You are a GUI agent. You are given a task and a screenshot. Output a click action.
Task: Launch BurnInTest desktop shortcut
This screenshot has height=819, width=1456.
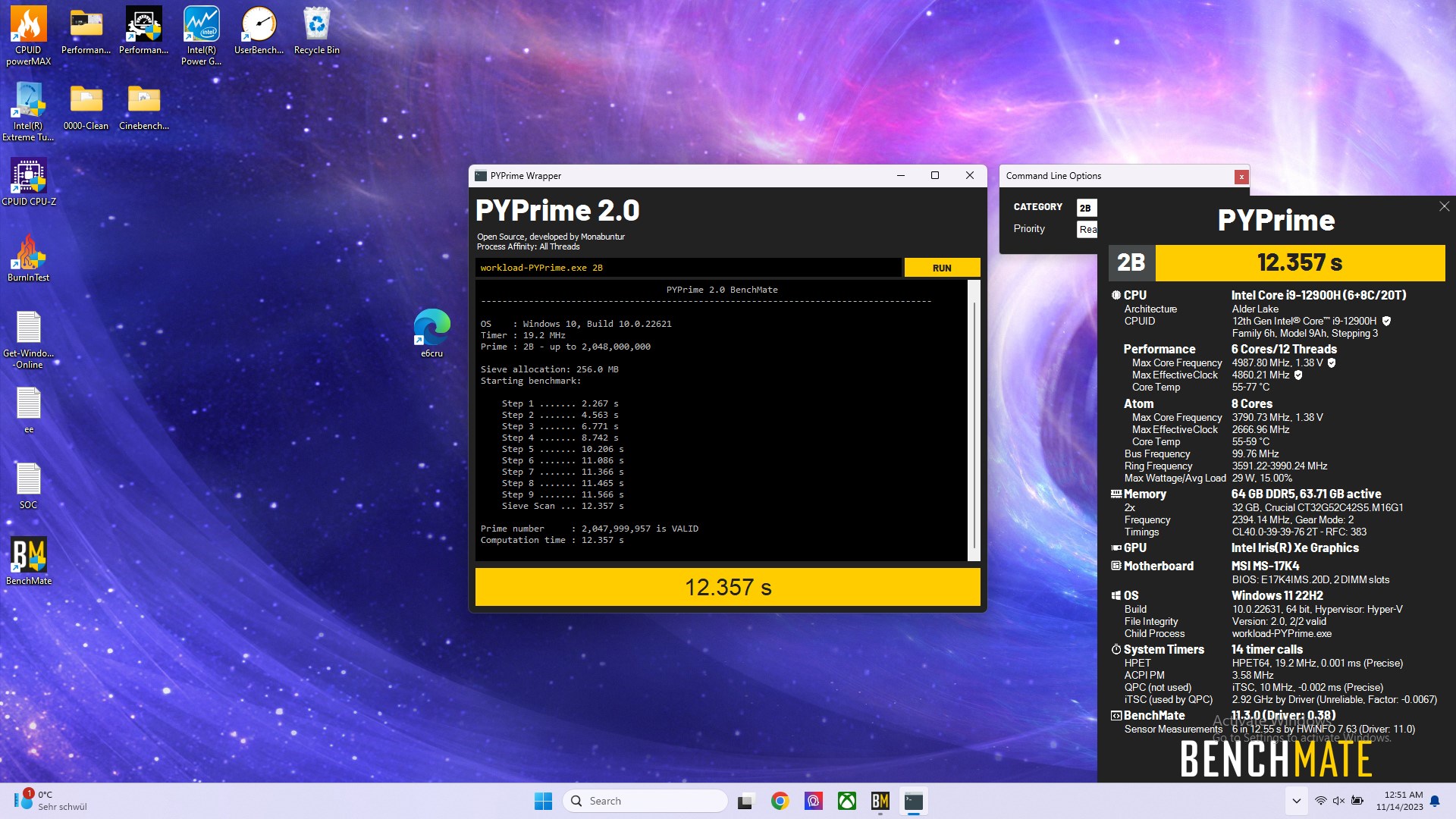[x=29, y=258]
